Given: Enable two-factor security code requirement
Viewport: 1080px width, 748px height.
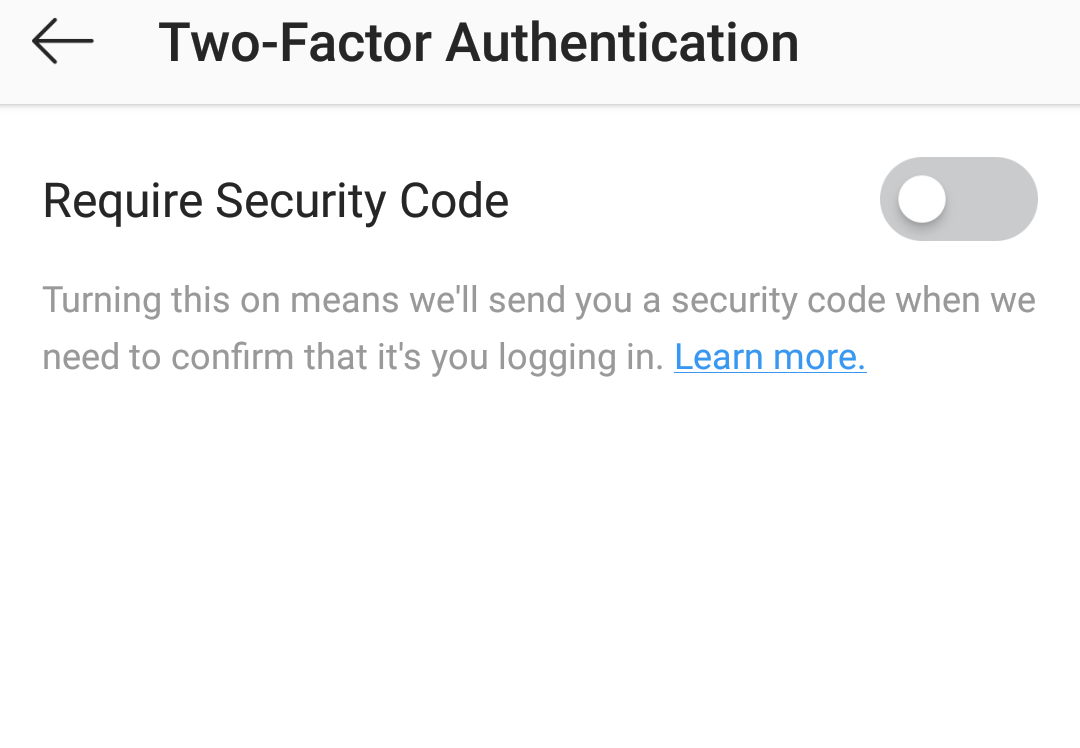Looking at the screenshot, I should click(958, 199).
